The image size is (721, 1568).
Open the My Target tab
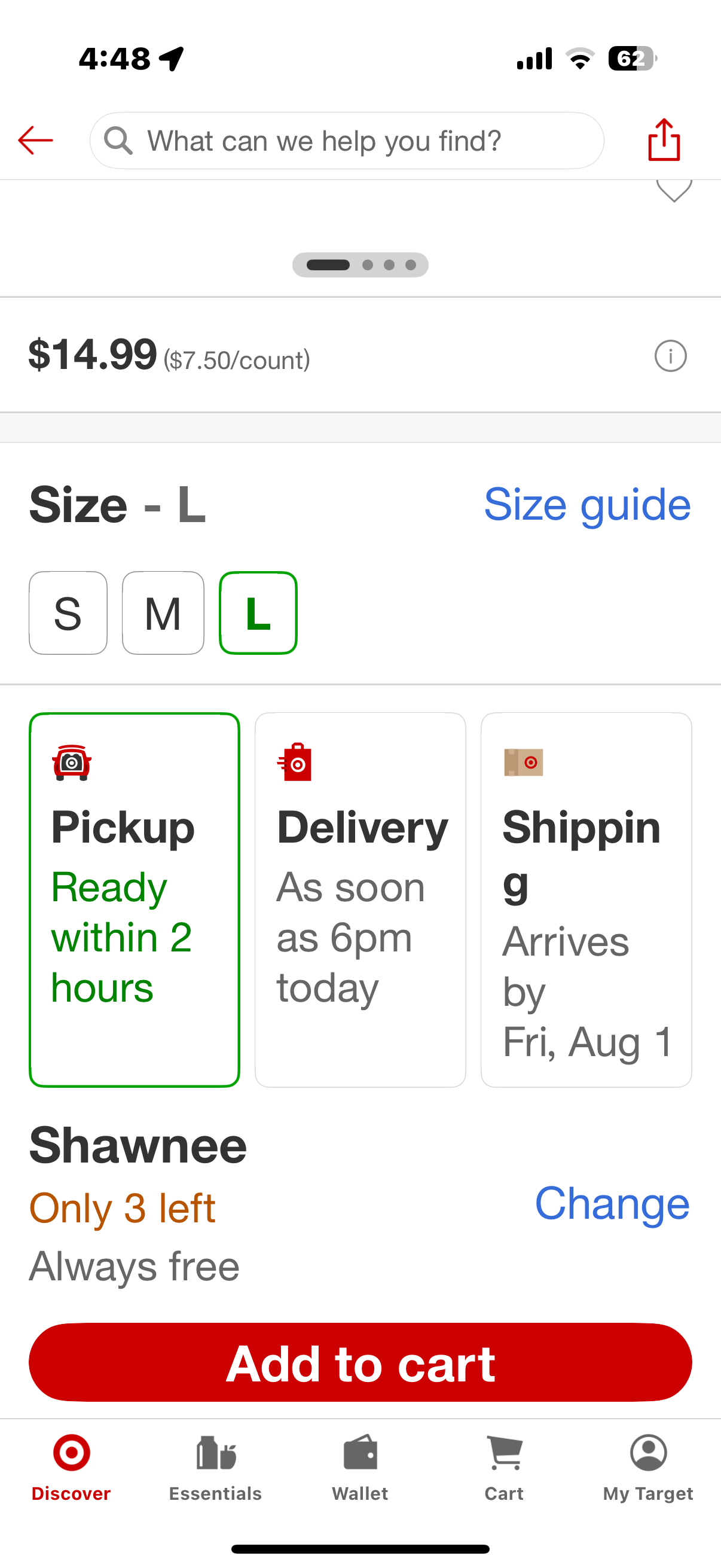649,1468
